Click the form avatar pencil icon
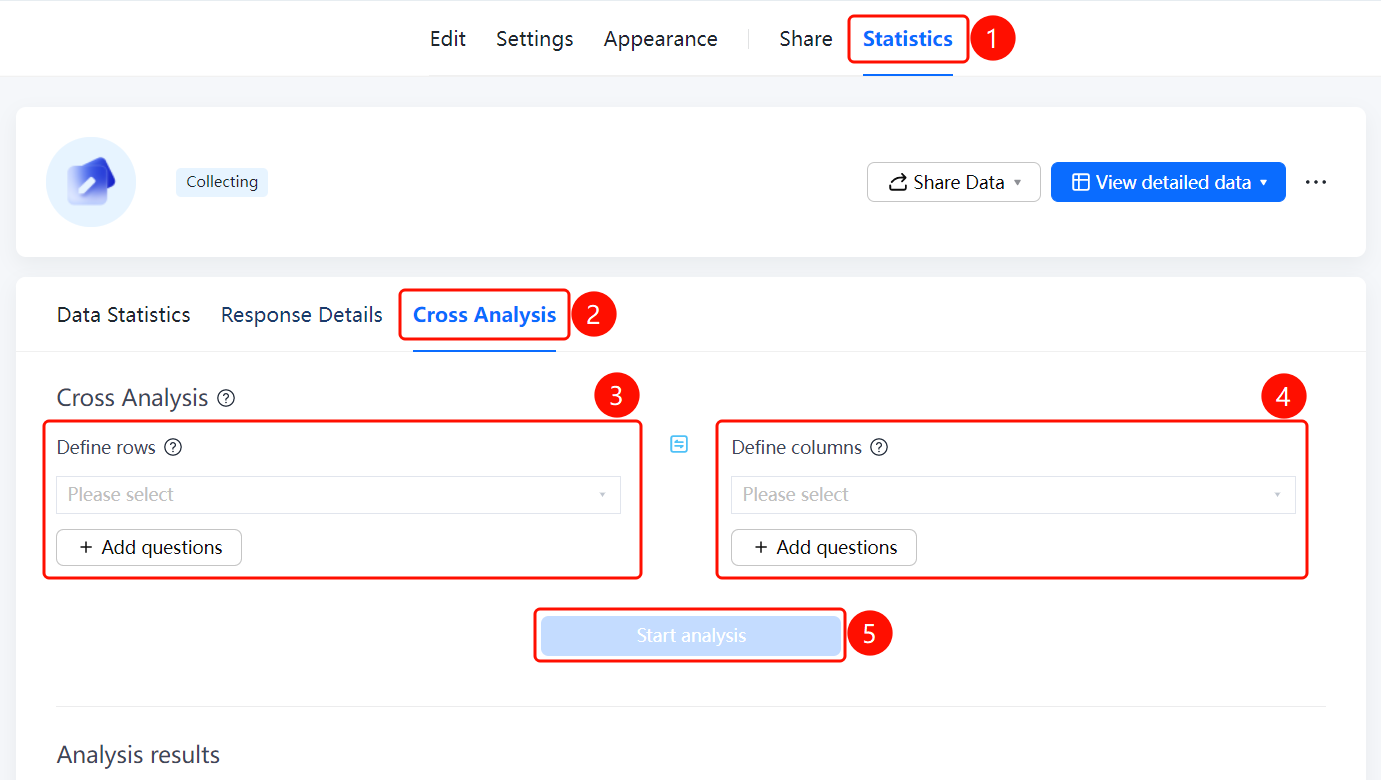 click(x=91, y=182)
